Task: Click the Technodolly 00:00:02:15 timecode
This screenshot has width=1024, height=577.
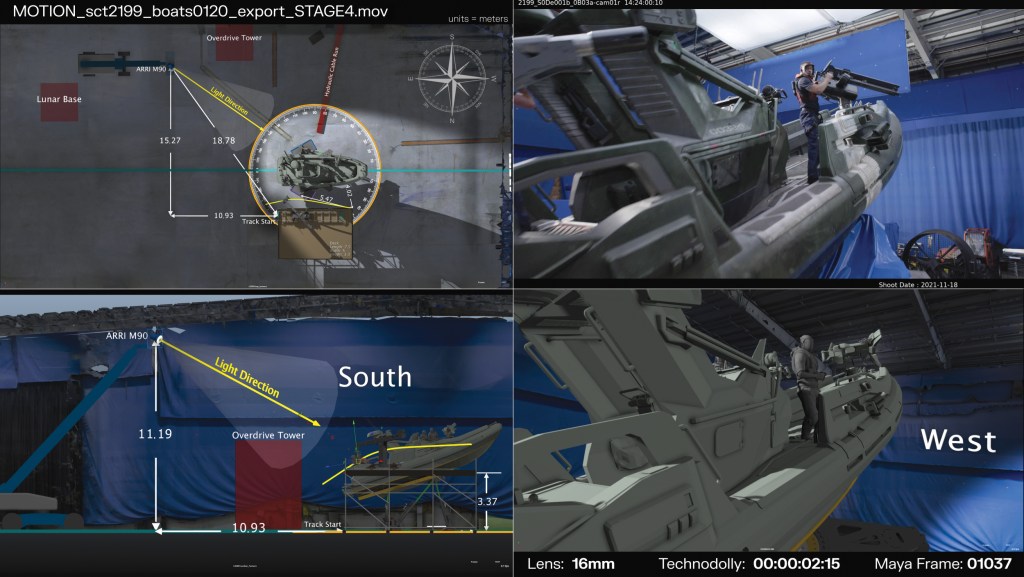Action: point(749,564)
